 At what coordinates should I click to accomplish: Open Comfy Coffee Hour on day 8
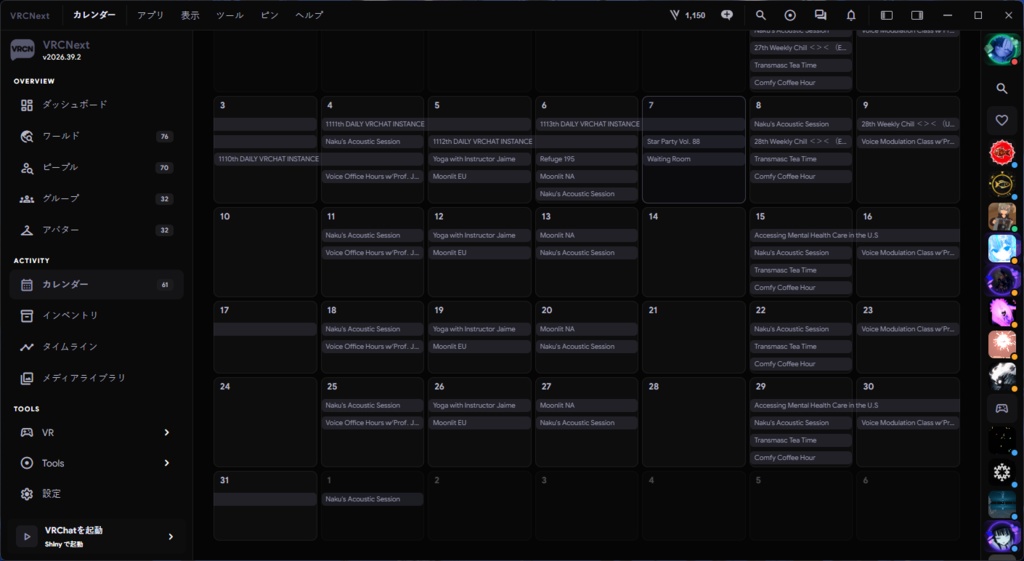(801, 176)
